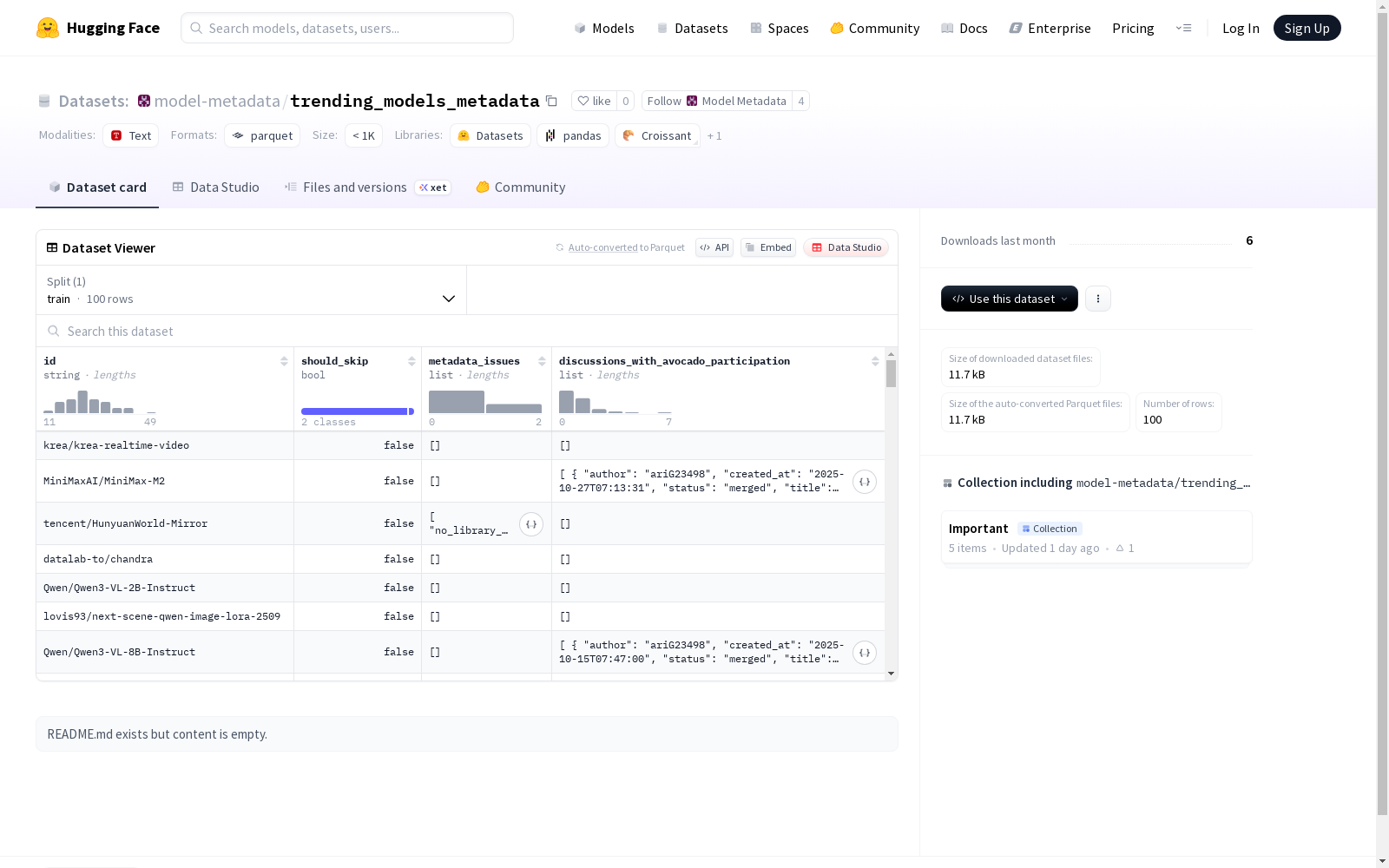Click the Size < 1K tag
Viewport: 1389px width, 868px height.
[x=364, y=135]
